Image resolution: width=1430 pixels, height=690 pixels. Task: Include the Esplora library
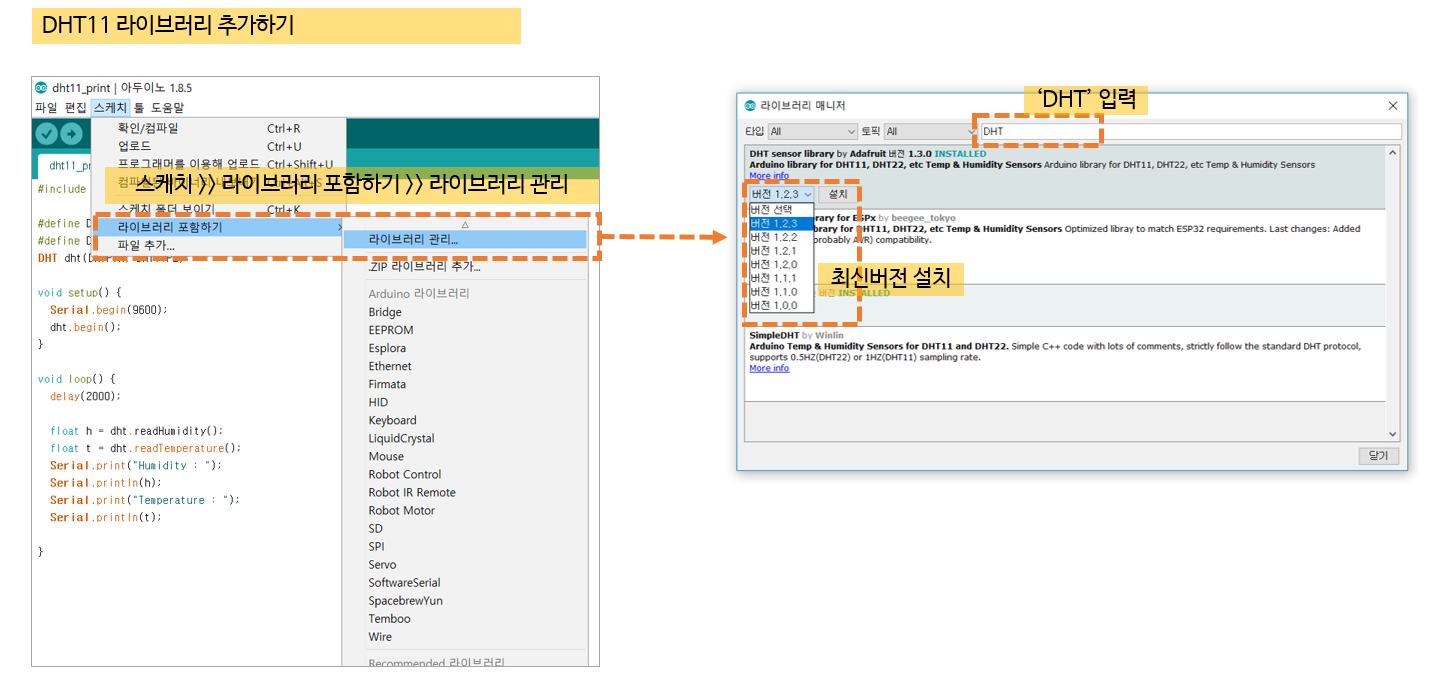387,348
